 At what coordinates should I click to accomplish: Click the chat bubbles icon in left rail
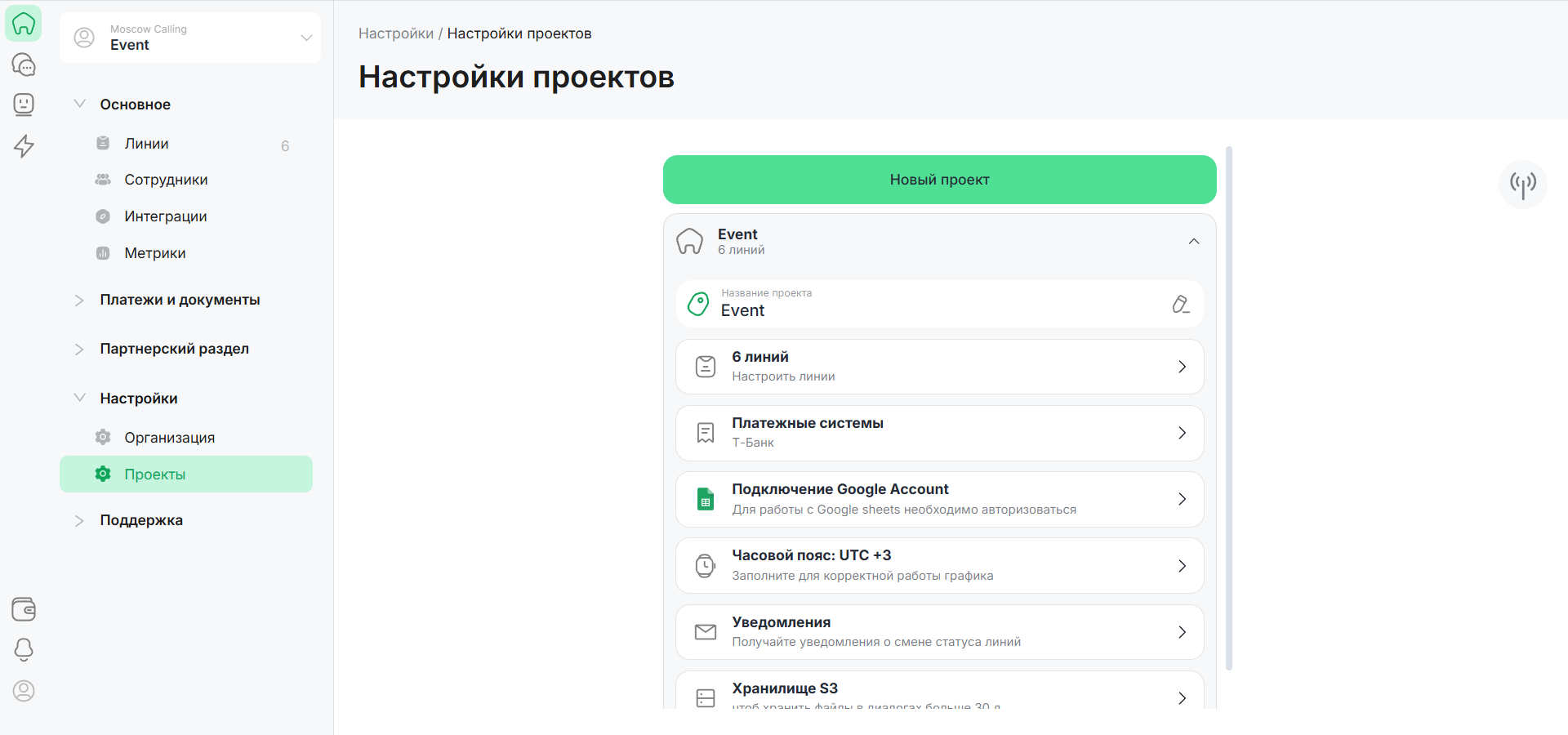click(x=24, y=65)
